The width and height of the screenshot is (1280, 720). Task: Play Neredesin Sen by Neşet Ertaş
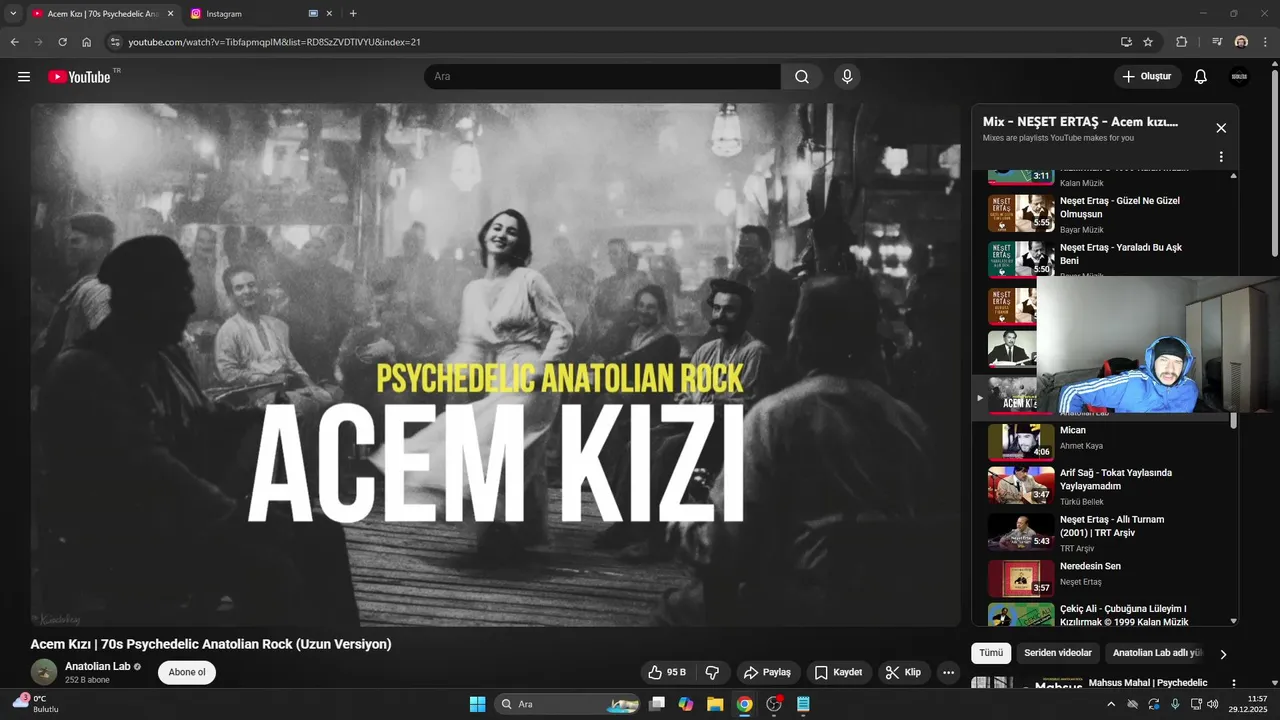pos(1090,566)
